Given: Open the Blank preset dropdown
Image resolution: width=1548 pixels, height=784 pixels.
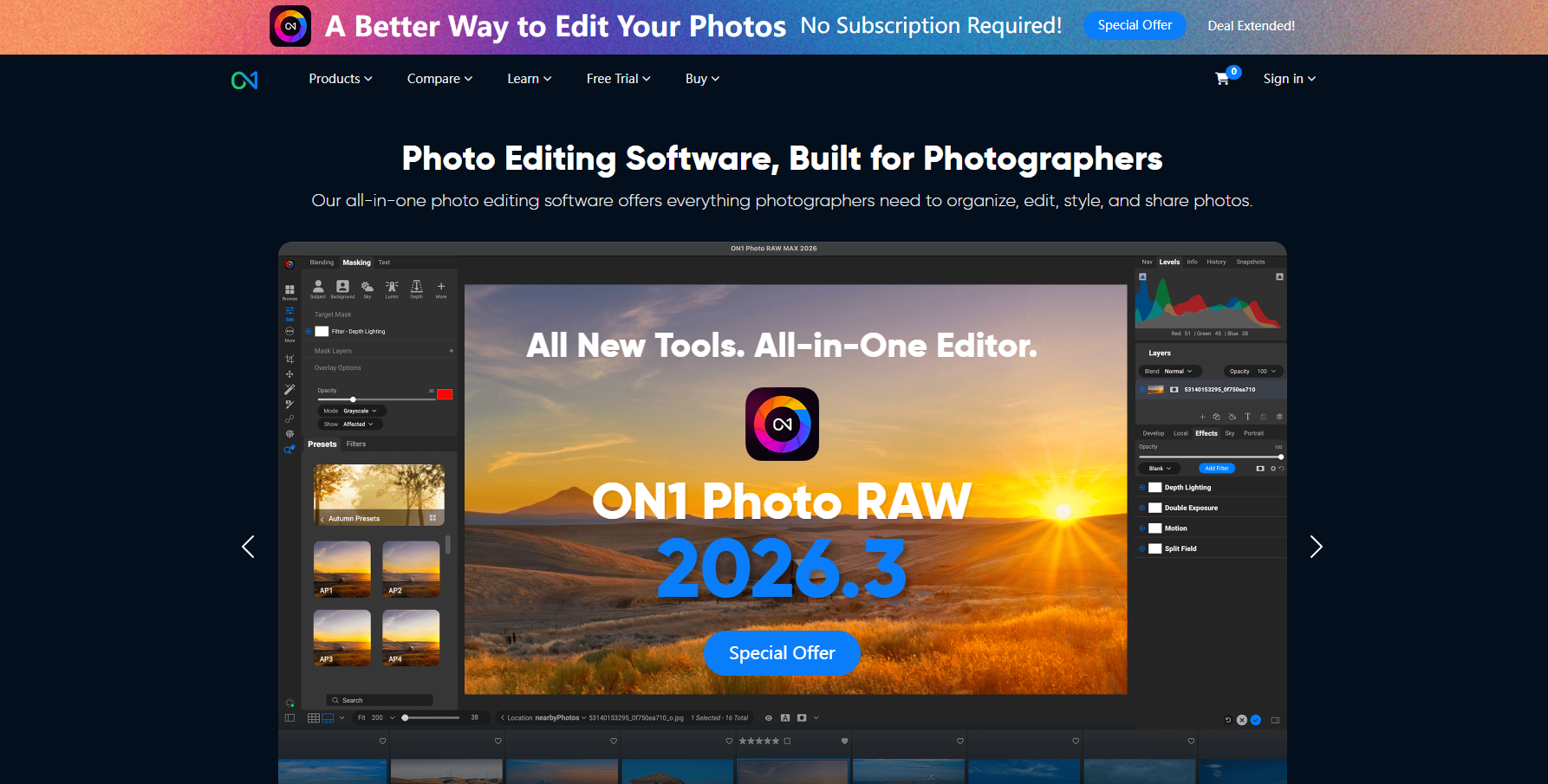Looking at the screenshot, I should 1160,469.
